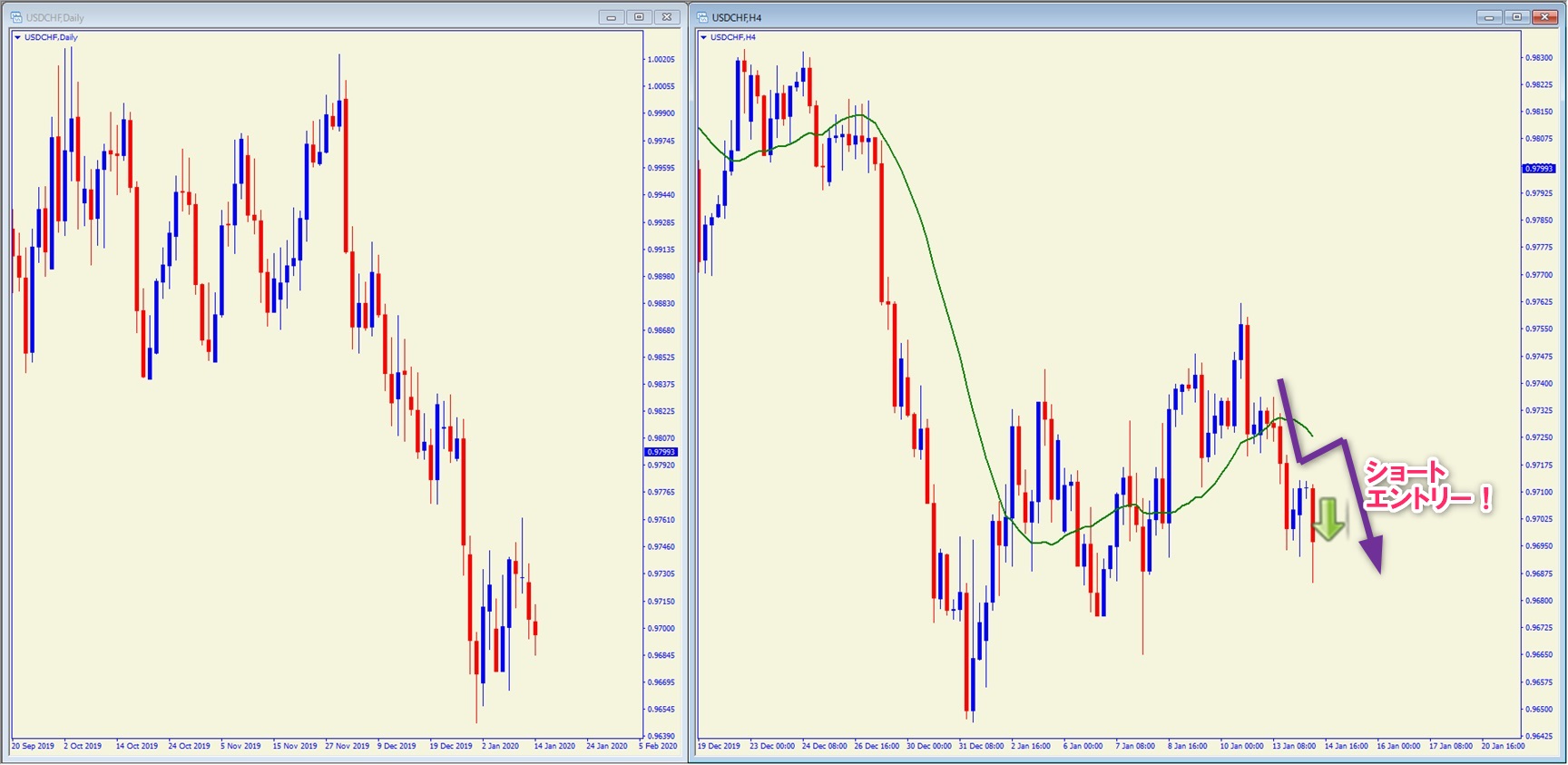The height and width of the screenshot is (765, 1568).
Task: Click the 0.96545 price label
Action: [x=661, y=710]
